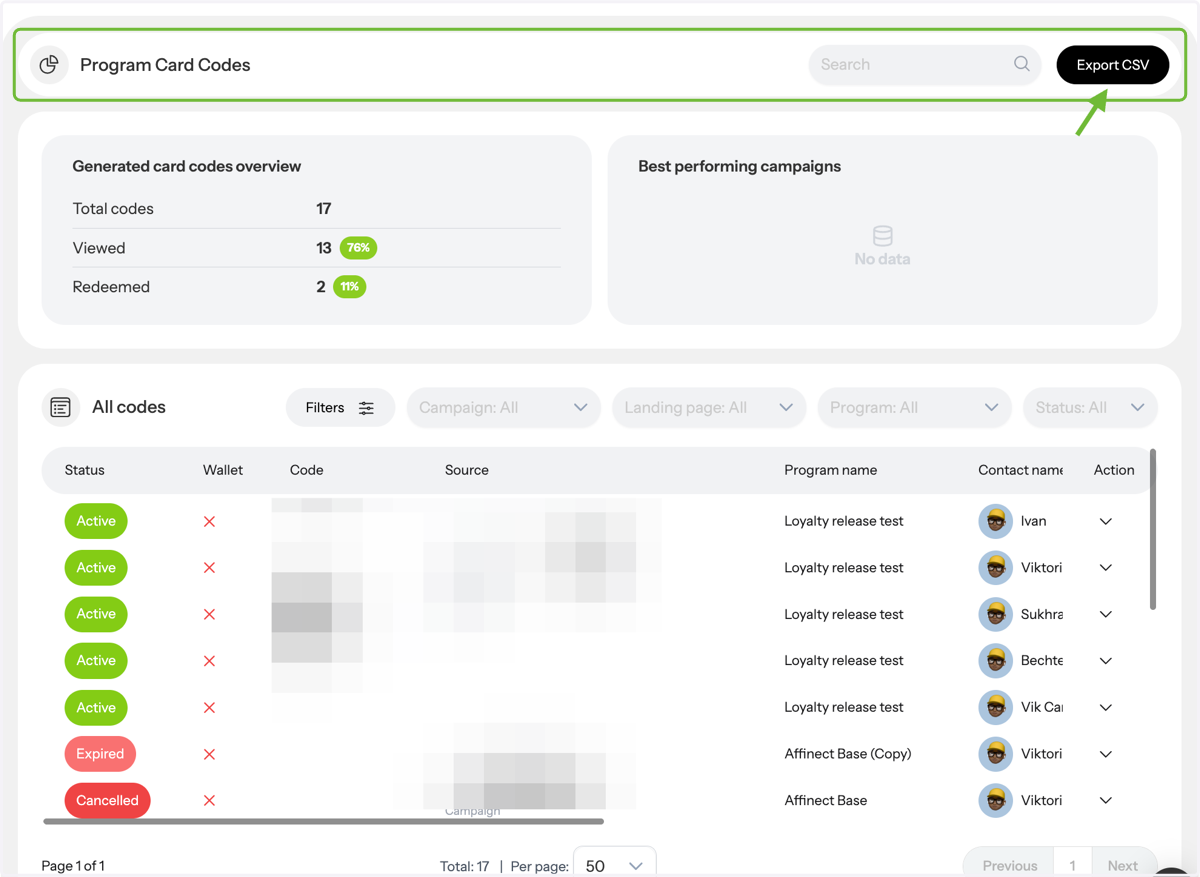The height and width of the screenshot is (877, 1200).
Task: Click wallet X icon in the Cancelled row
Action: (x=209, y=800)
